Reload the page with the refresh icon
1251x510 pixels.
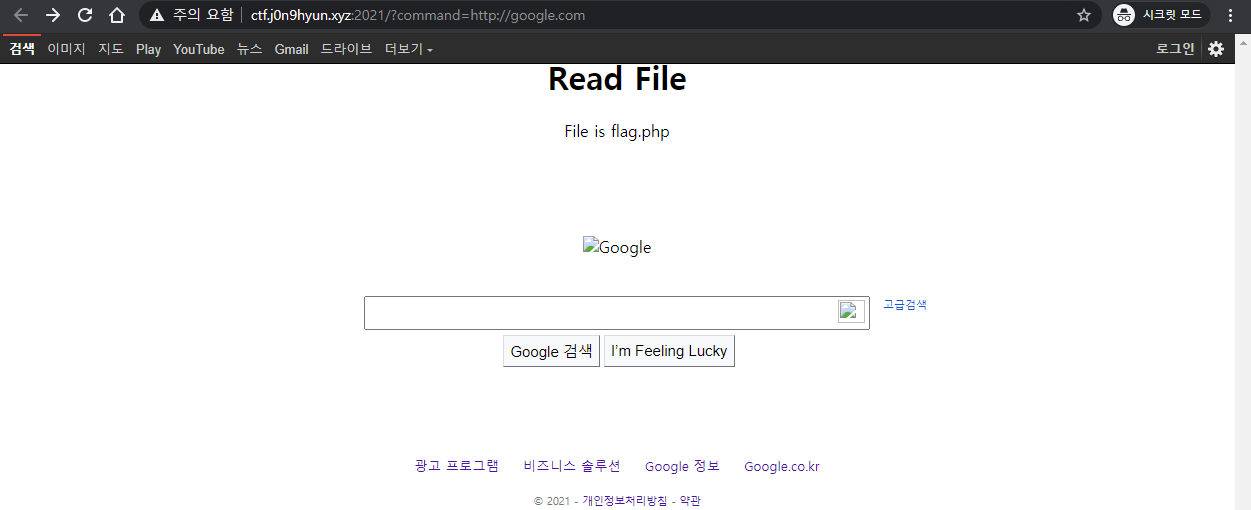point(85,15)
